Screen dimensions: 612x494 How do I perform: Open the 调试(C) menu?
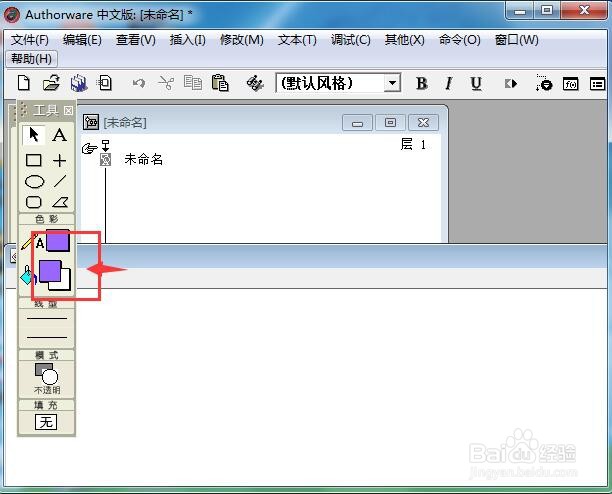click(350, 40)
